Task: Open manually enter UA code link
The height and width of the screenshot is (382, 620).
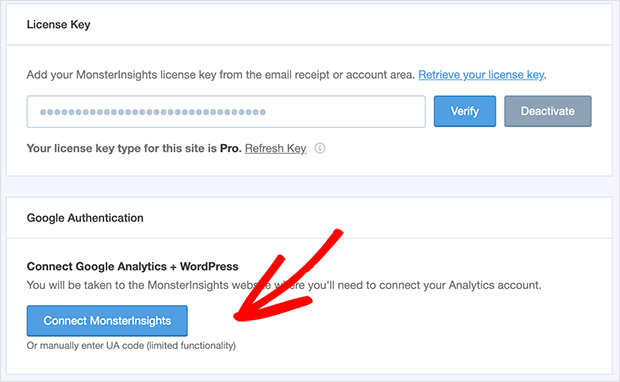Action: point(131,346)
